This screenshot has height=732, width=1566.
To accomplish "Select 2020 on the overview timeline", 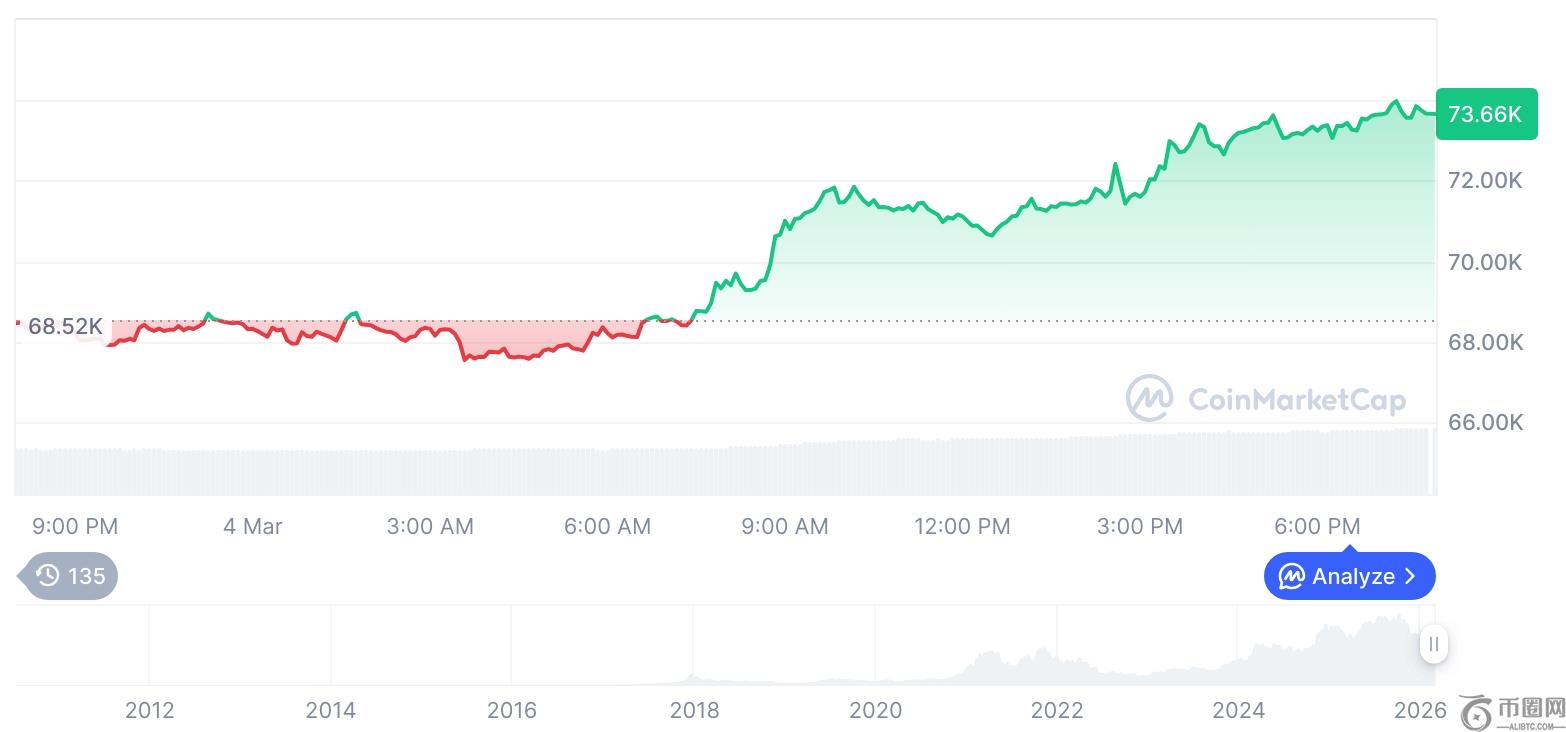I will click(875, 710).
